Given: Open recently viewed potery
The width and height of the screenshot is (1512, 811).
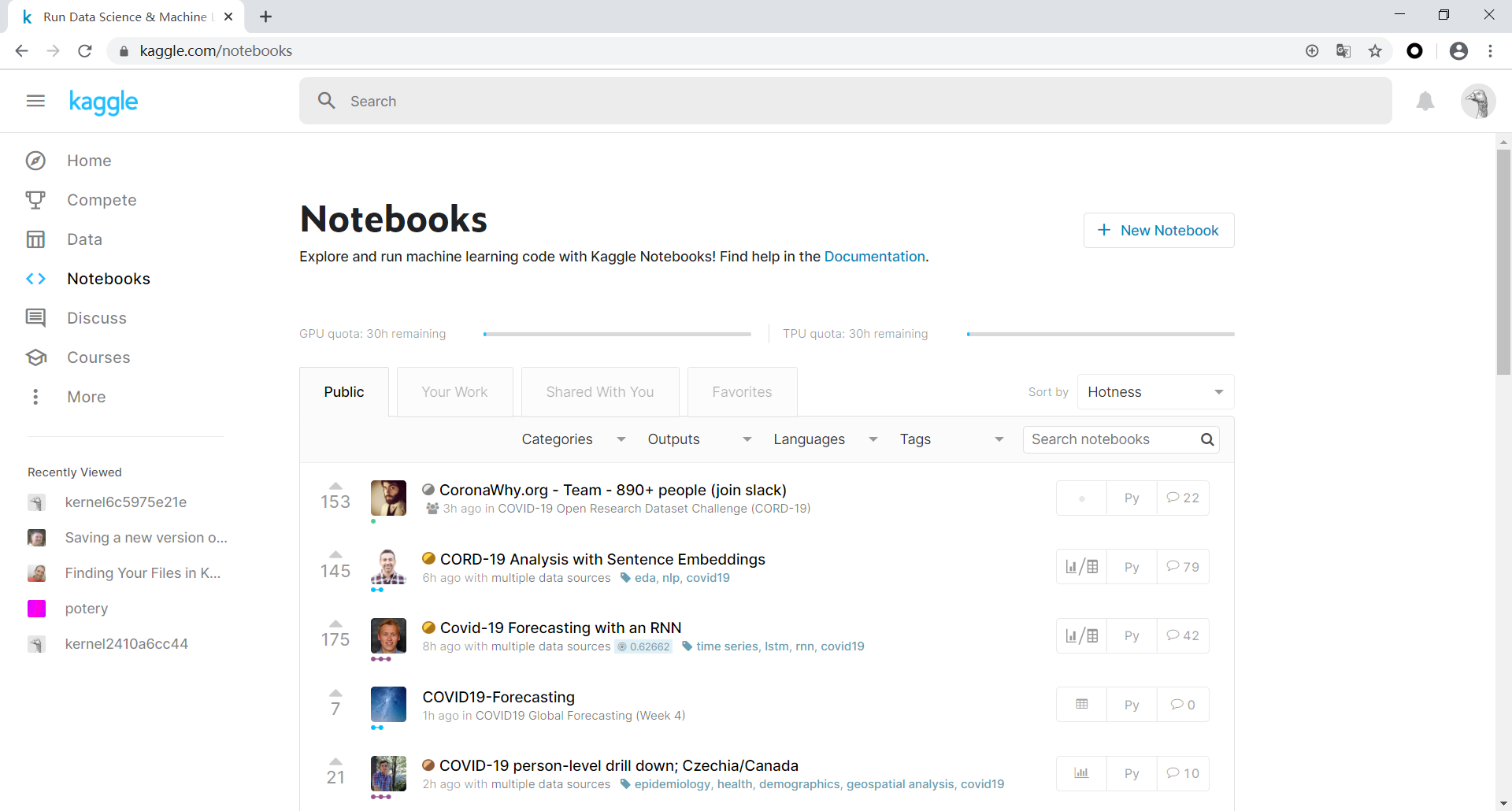Looking at the screenshot, I should click(x=87, y=609).
